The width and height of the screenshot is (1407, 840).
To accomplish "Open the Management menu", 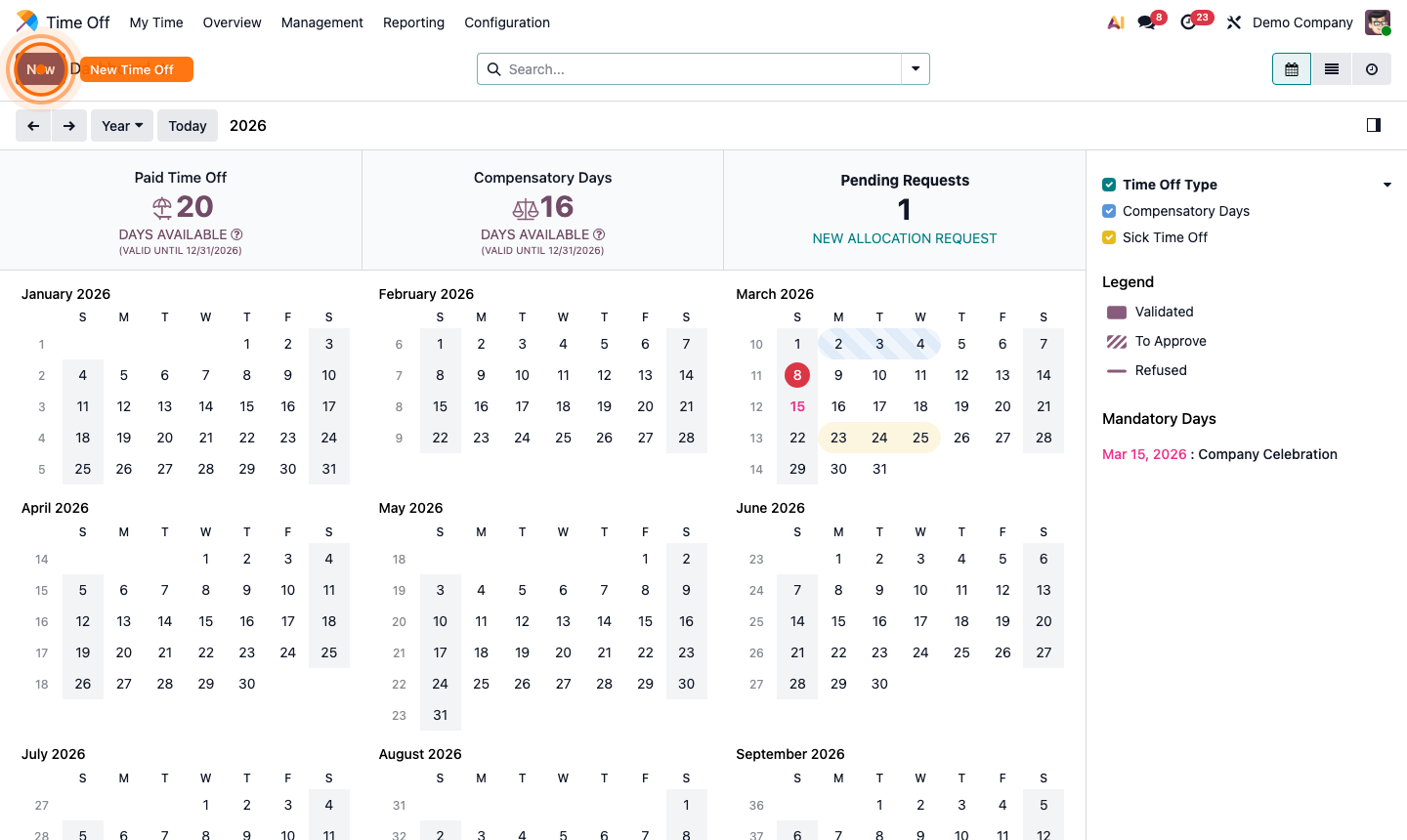I will [321, 21].
